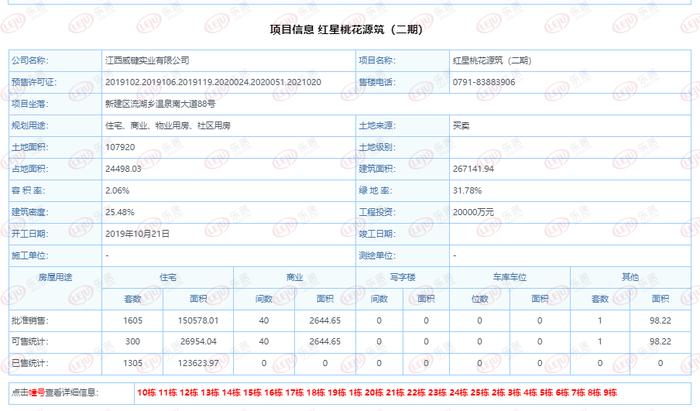Open the 10栋 building link

(146, 393)
